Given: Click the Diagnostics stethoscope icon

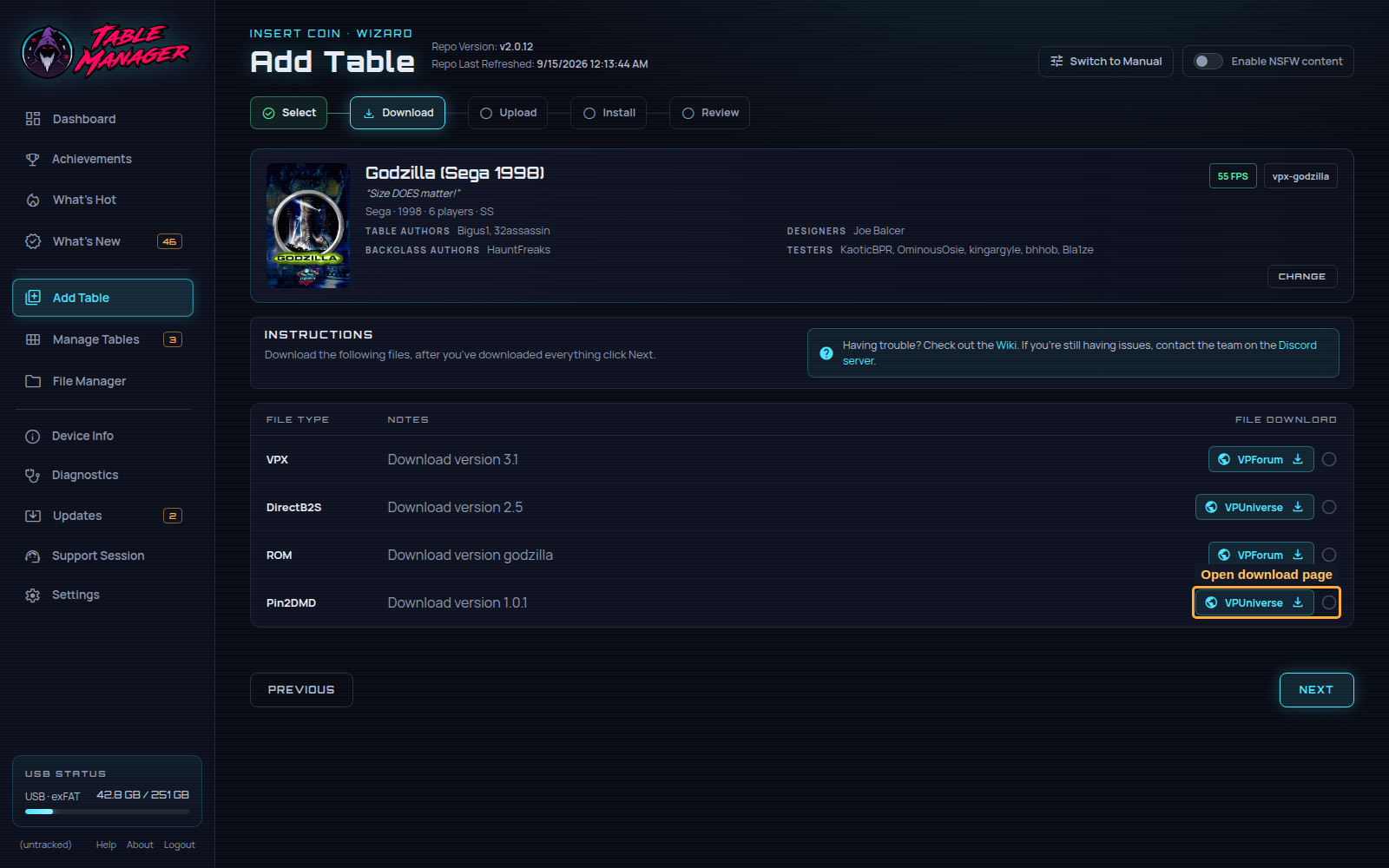Looking at the screenshot, I should 33,475.
